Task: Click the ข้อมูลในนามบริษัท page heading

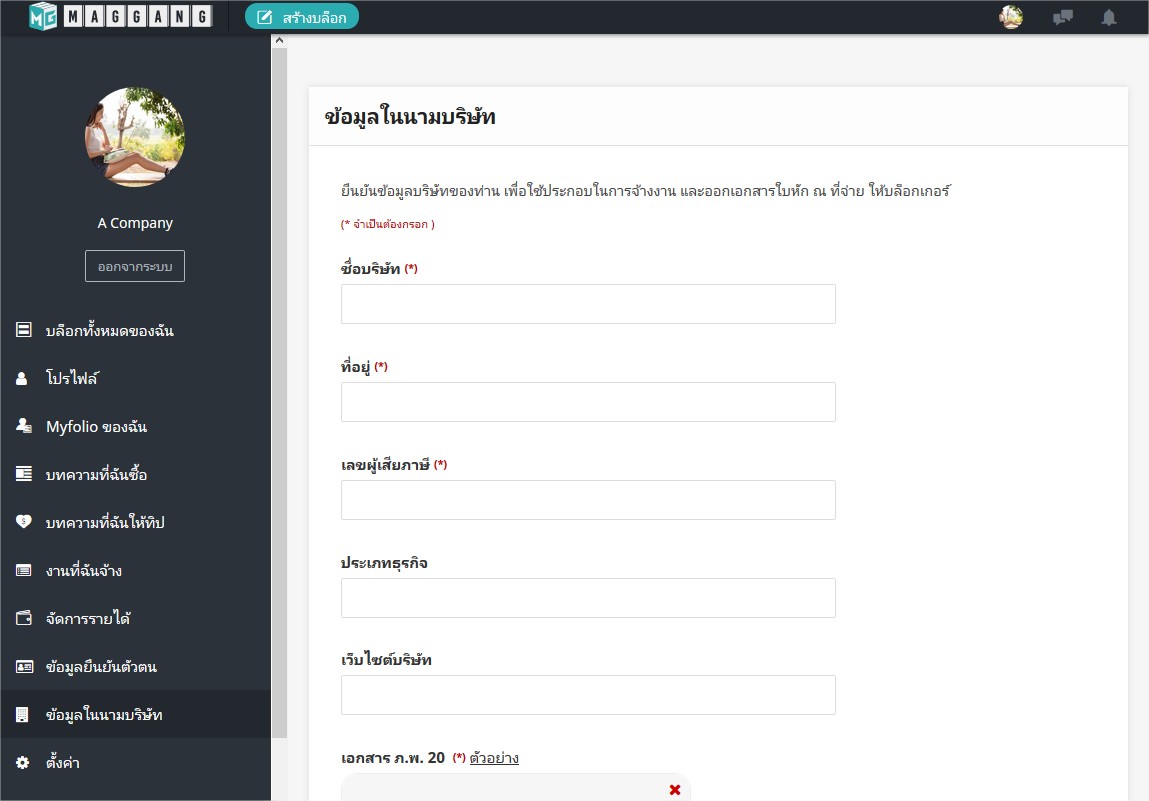Action: tap(410, 117)
